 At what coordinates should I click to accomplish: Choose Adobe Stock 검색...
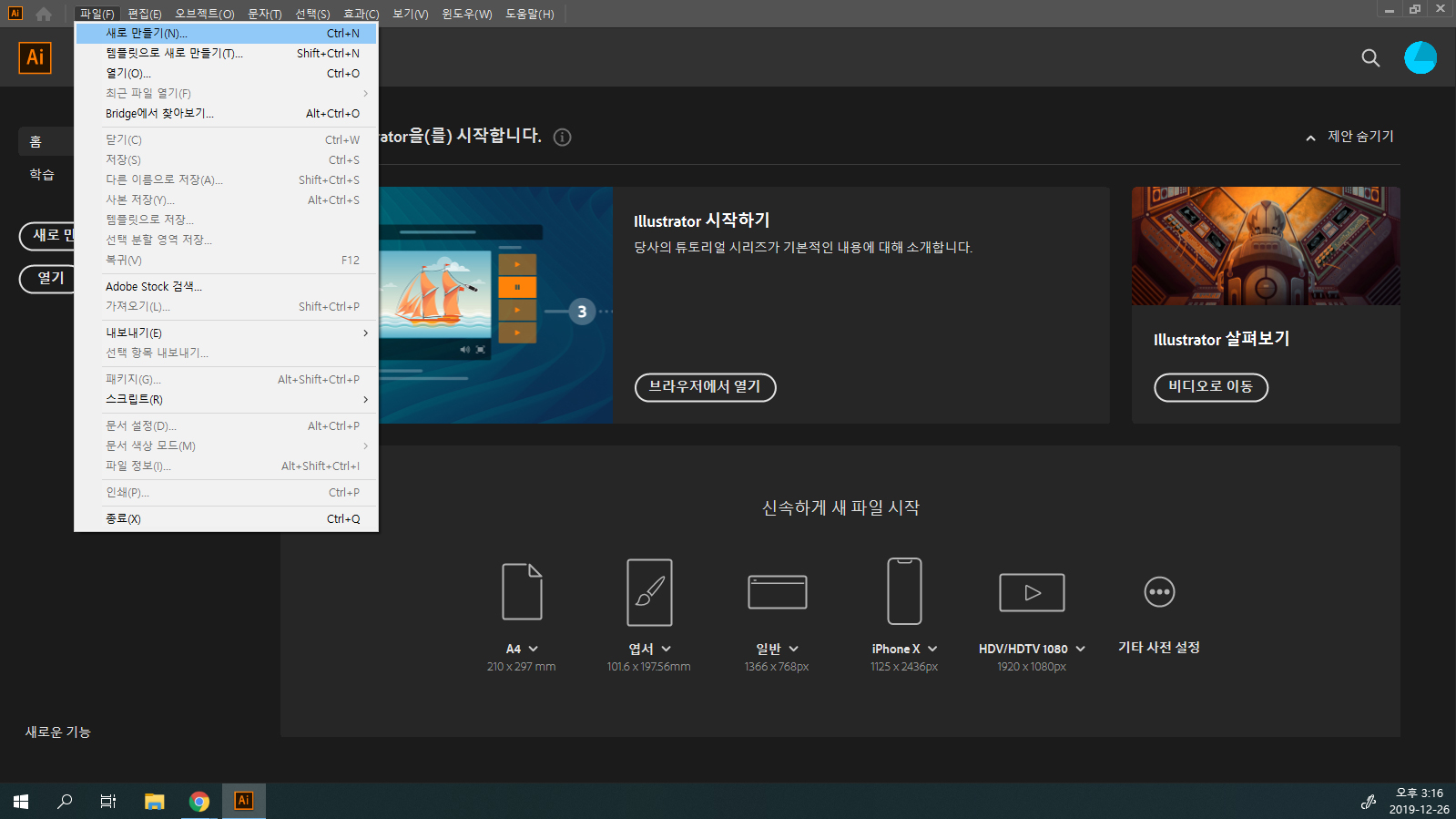pos(226,286)
